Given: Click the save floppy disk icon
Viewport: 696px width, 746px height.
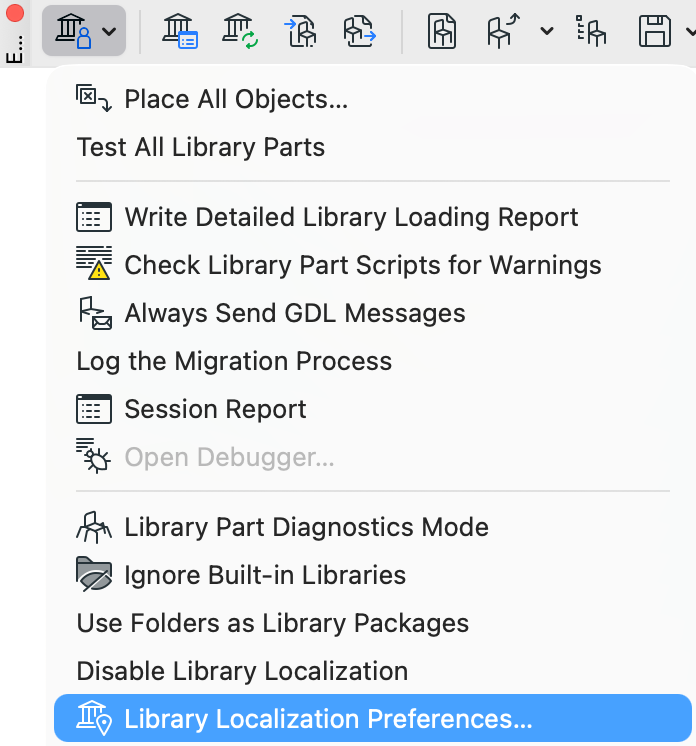Looking at the screenshot, I should click(x=655, y=31).
